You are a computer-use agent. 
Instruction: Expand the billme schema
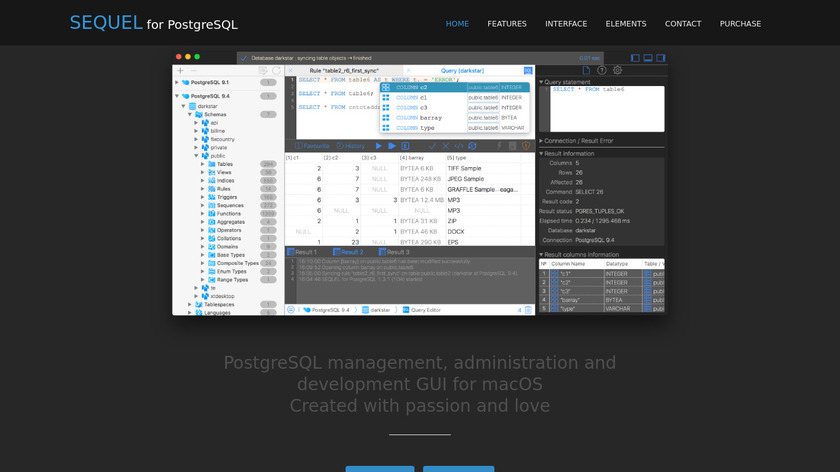pyautogui.click(x=196, y=131)
